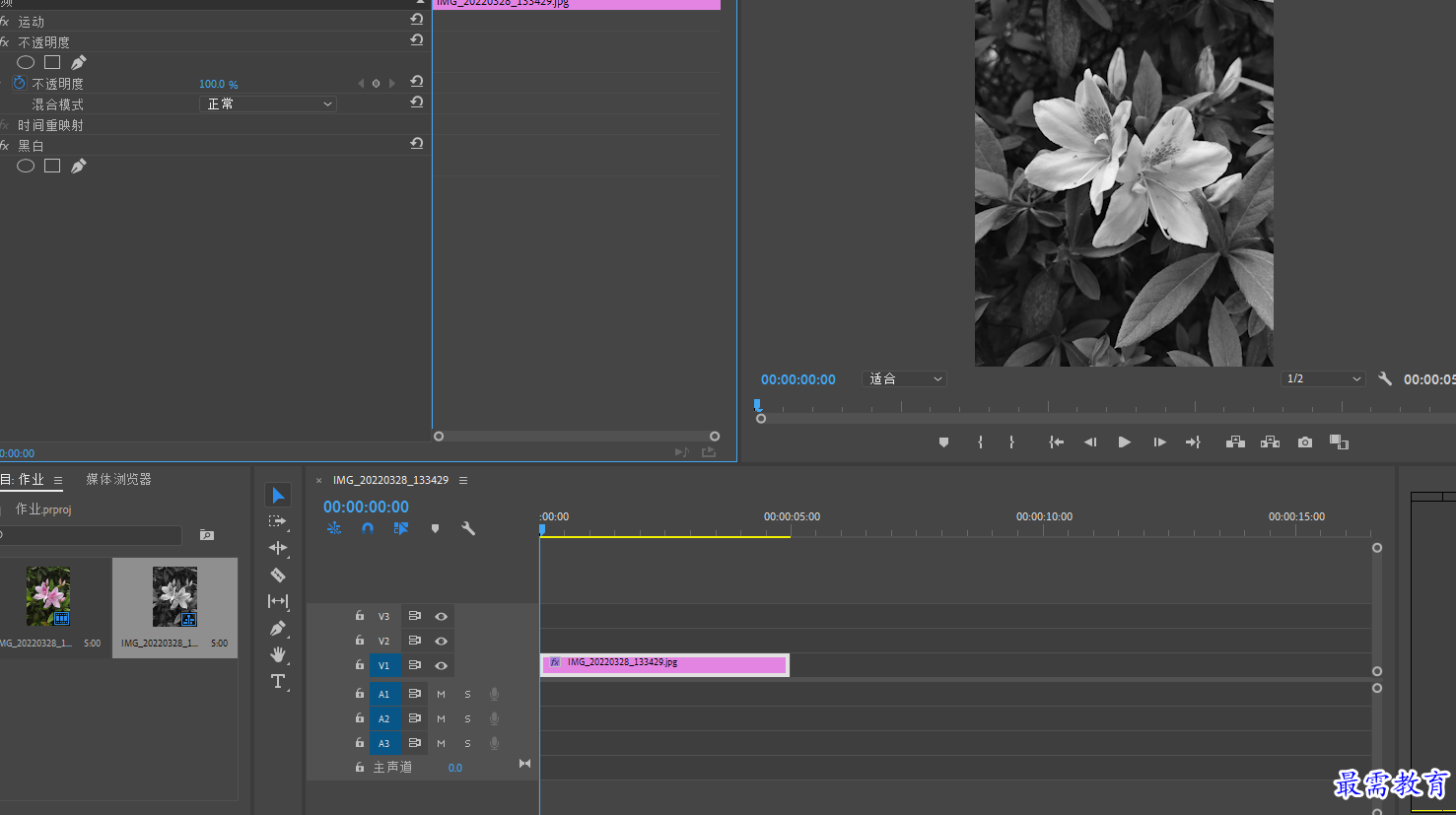This screenshot has height=815, width=1456.
Task: Hide track V3 output eye
Action: (x=442, y=616)
